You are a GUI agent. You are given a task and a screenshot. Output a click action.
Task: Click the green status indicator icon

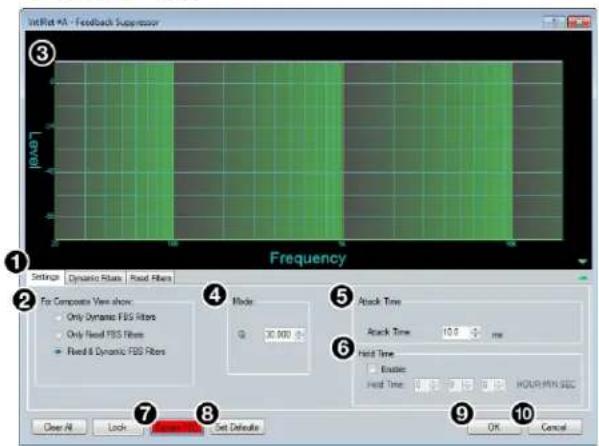(x=583, y=278)
